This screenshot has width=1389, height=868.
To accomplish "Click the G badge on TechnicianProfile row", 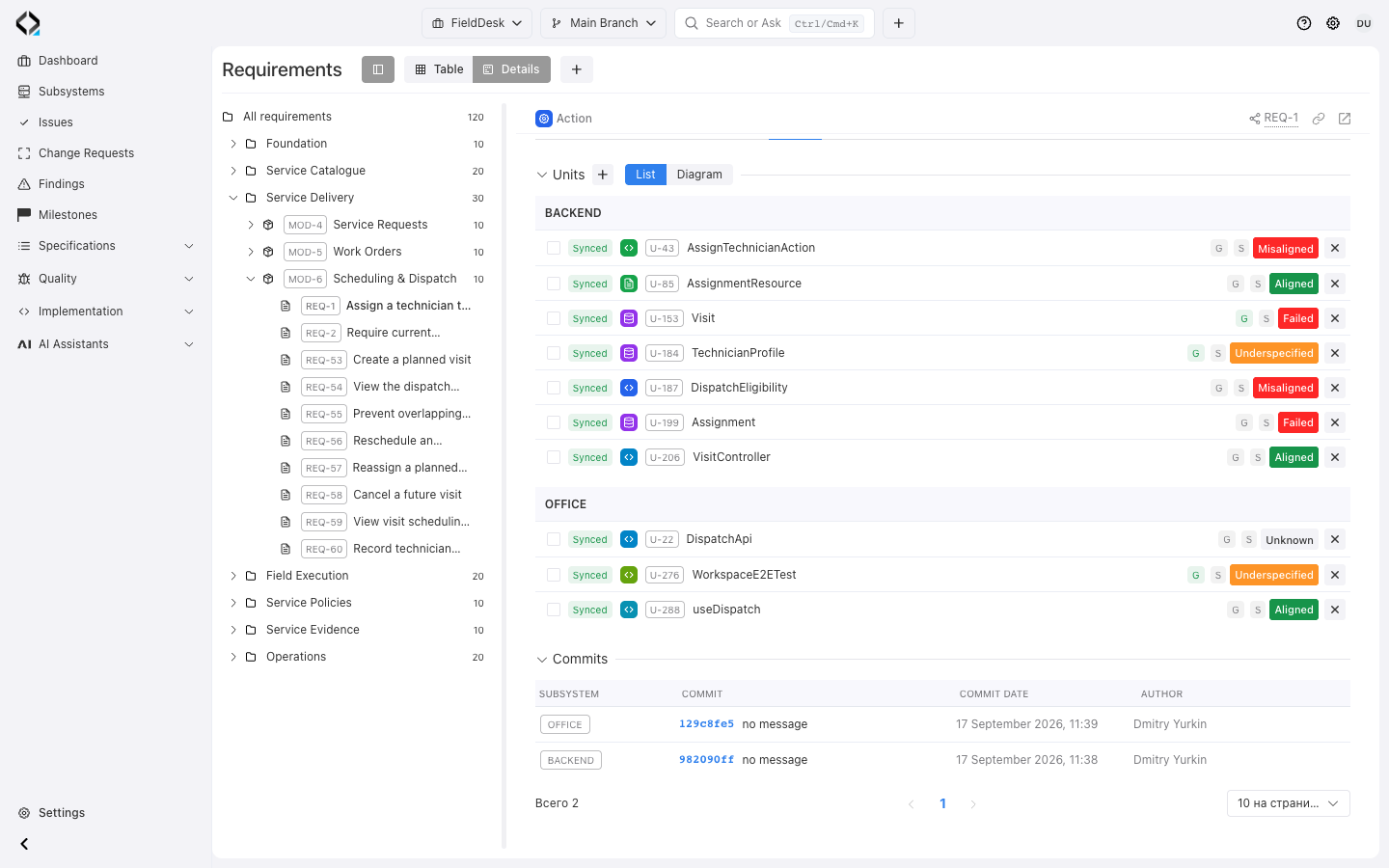I will click(1196, 353).
